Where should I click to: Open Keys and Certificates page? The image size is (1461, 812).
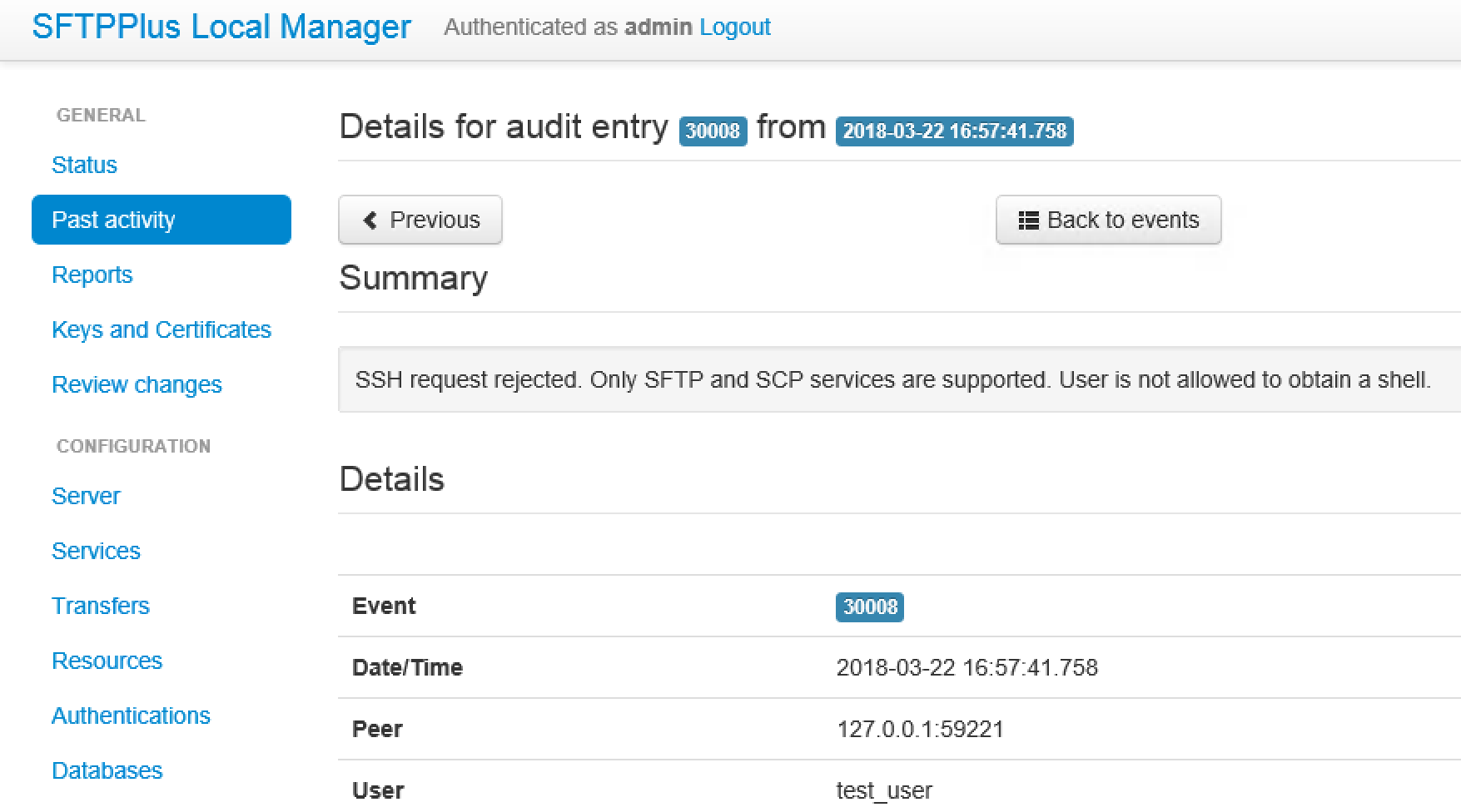(162, 329)
